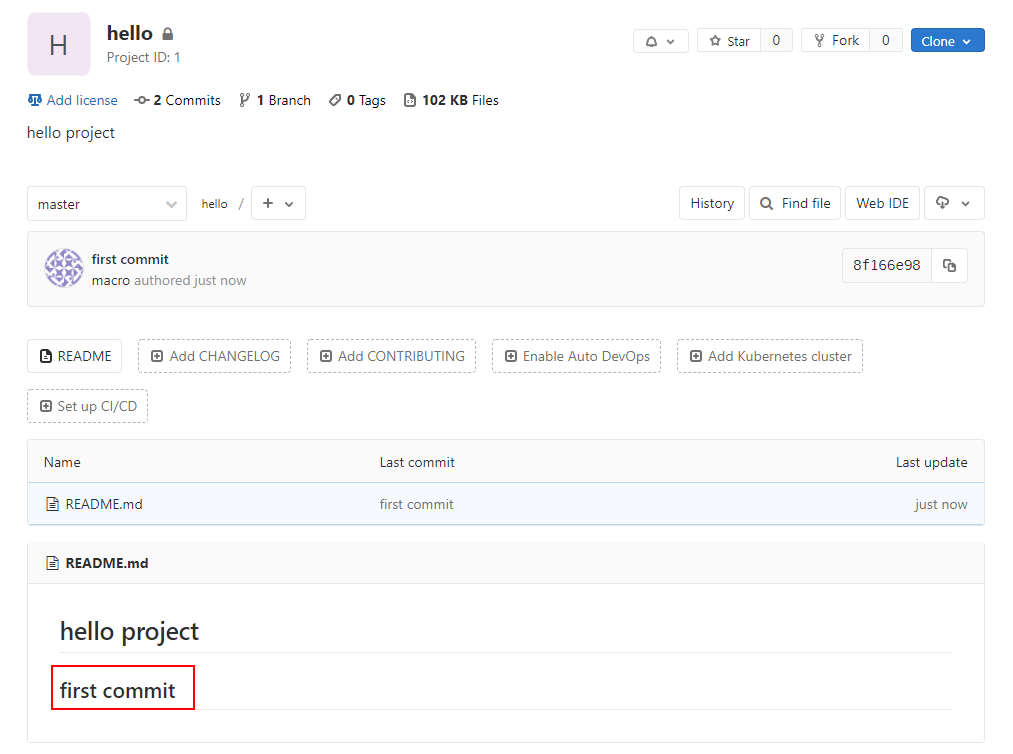This screenshot has width=1013, height=754.
Task: View the 1 Branch list
Action: [275, 100]
